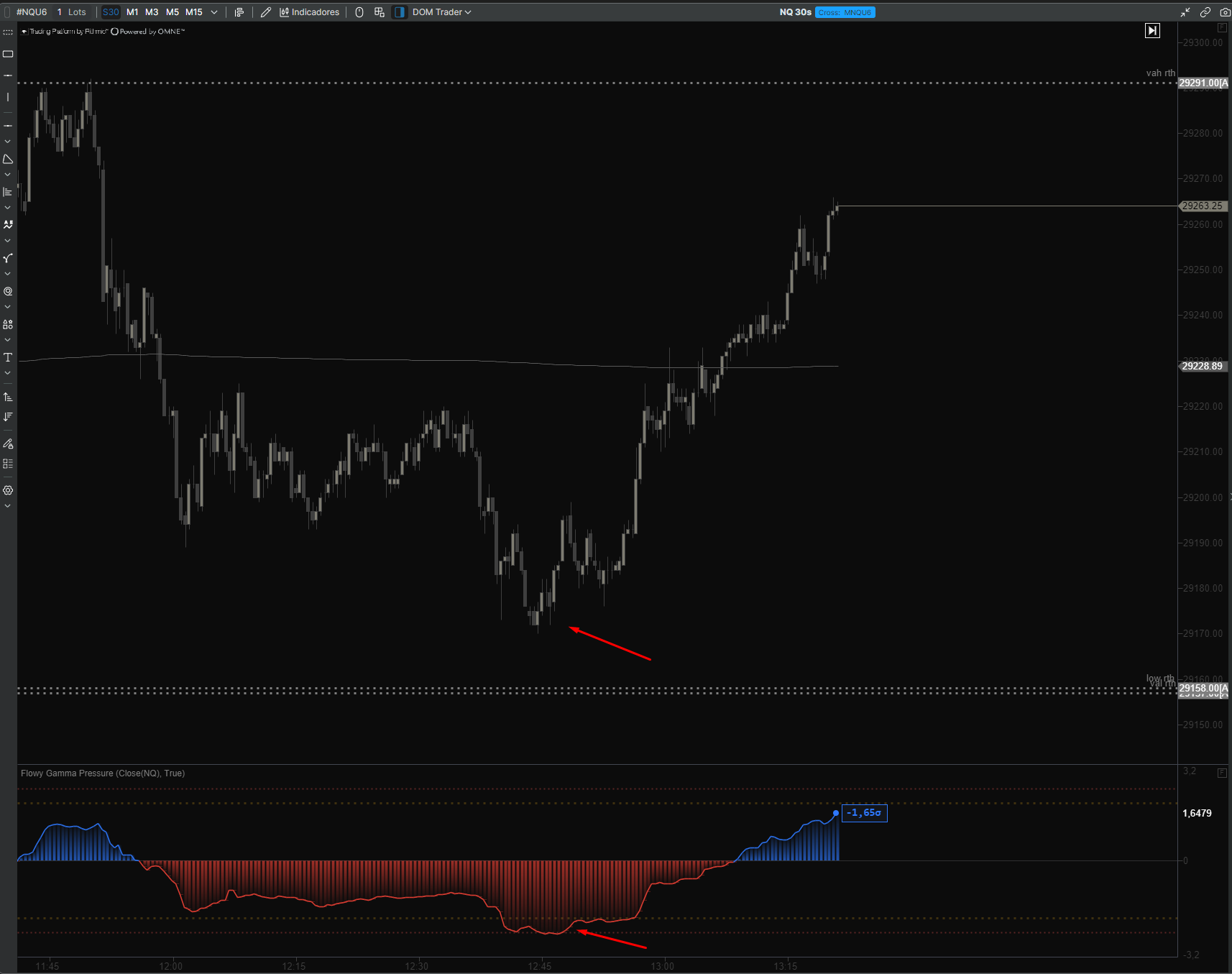Toggle the side panel button
The width and height of the screenshot is (1232, 974).
pyautogui.click(x=400, y=12)
